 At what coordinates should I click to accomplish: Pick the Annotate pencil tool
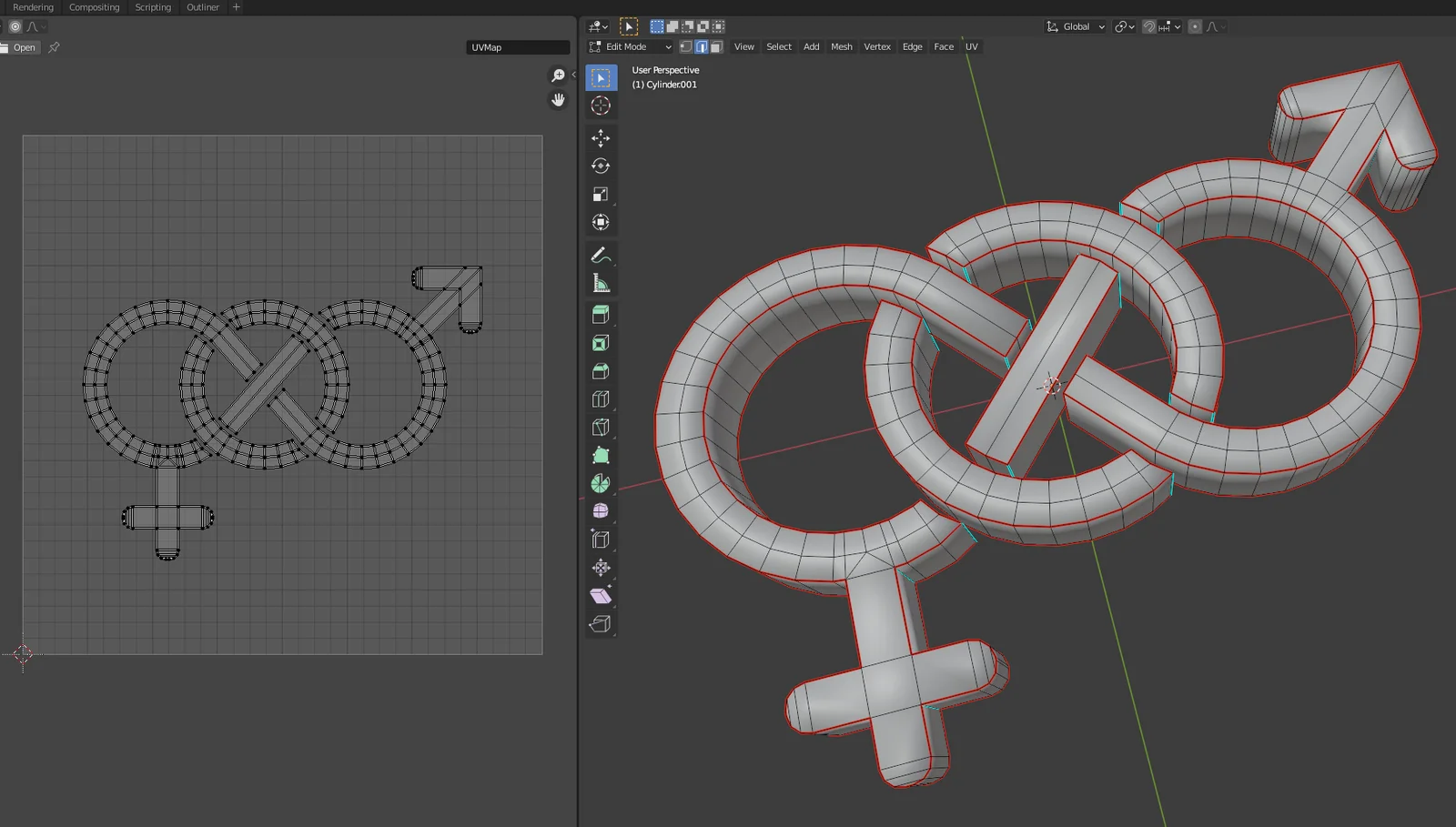[x=601, y=255]
